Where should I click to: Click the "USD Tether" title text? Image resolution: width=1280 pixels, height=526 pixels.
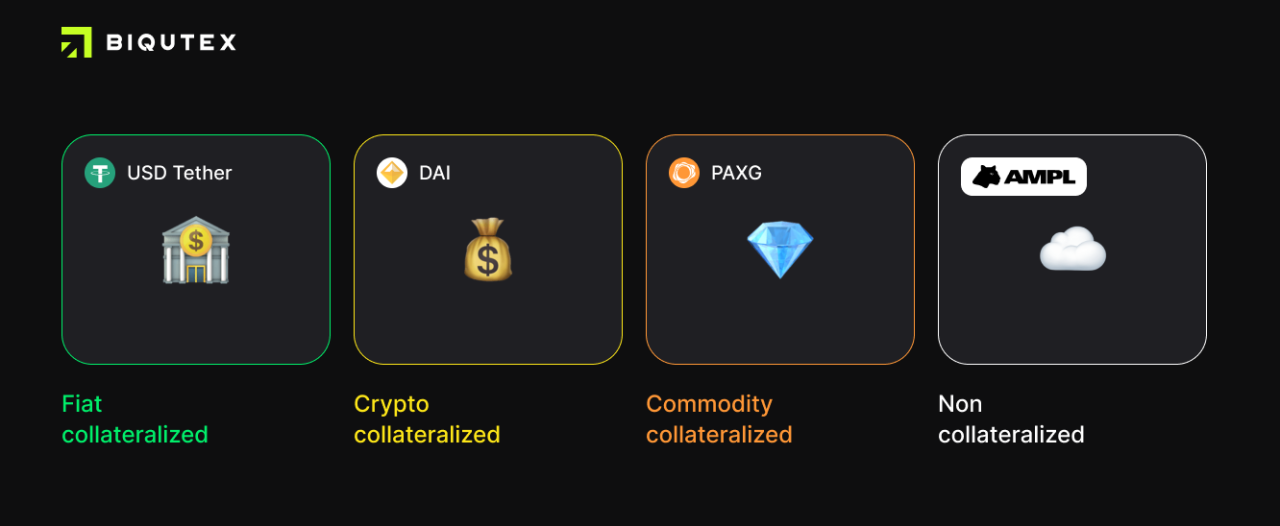click(x=179, y=173)
